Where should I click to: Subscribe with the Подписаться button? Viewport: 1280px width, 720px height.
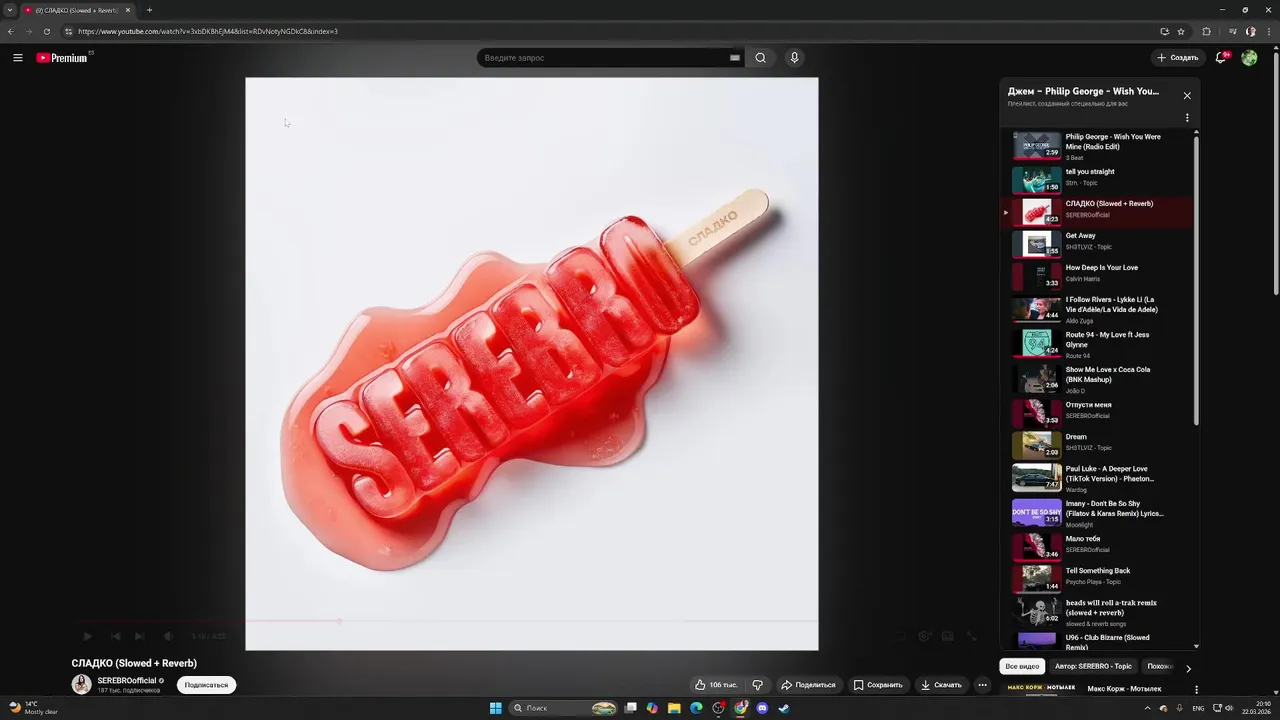pyautogui.click(x=206, y=685)
